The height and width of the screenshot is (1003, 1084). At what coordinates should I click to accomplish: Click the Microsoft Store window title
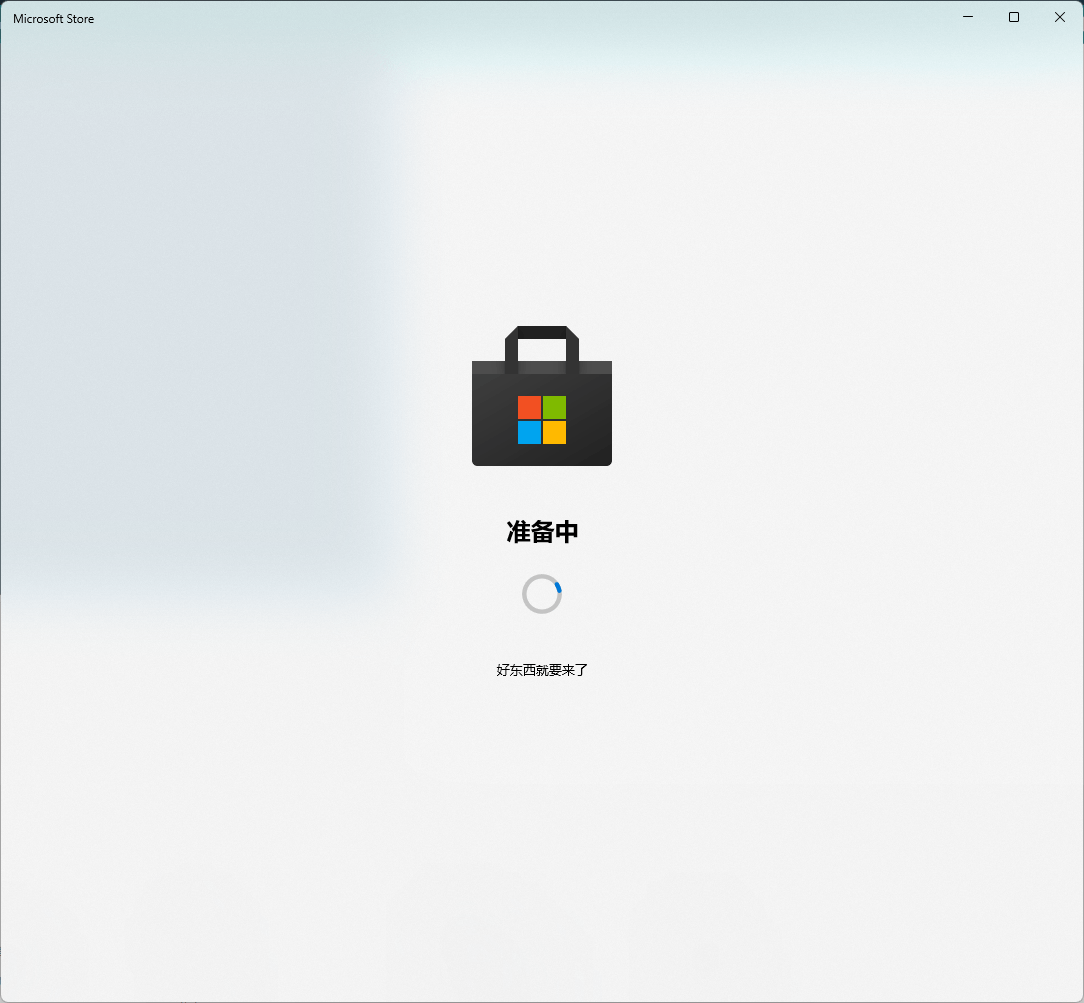(x=53, y=19)
